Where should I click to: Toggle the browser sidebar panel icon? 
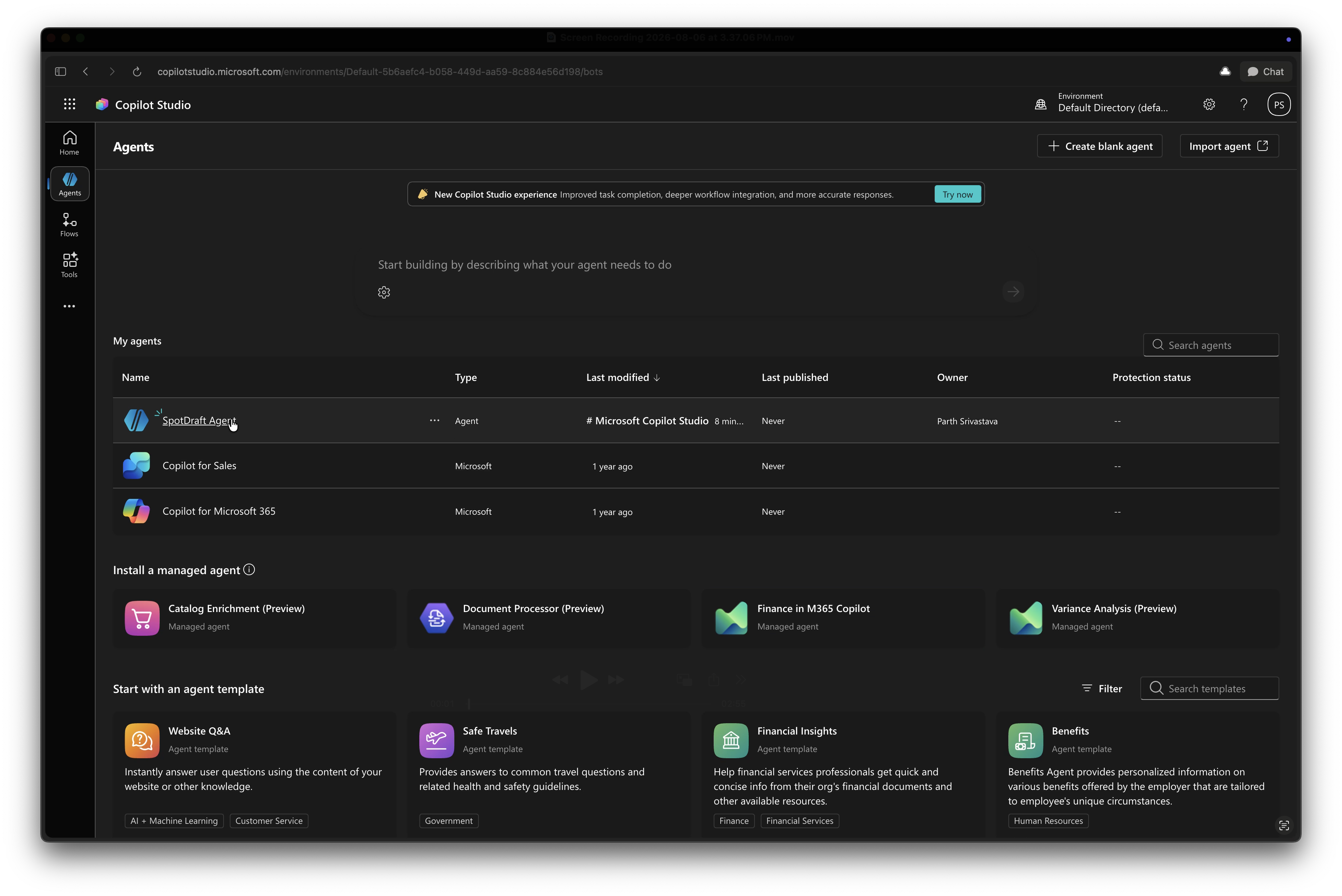[61, 71]
